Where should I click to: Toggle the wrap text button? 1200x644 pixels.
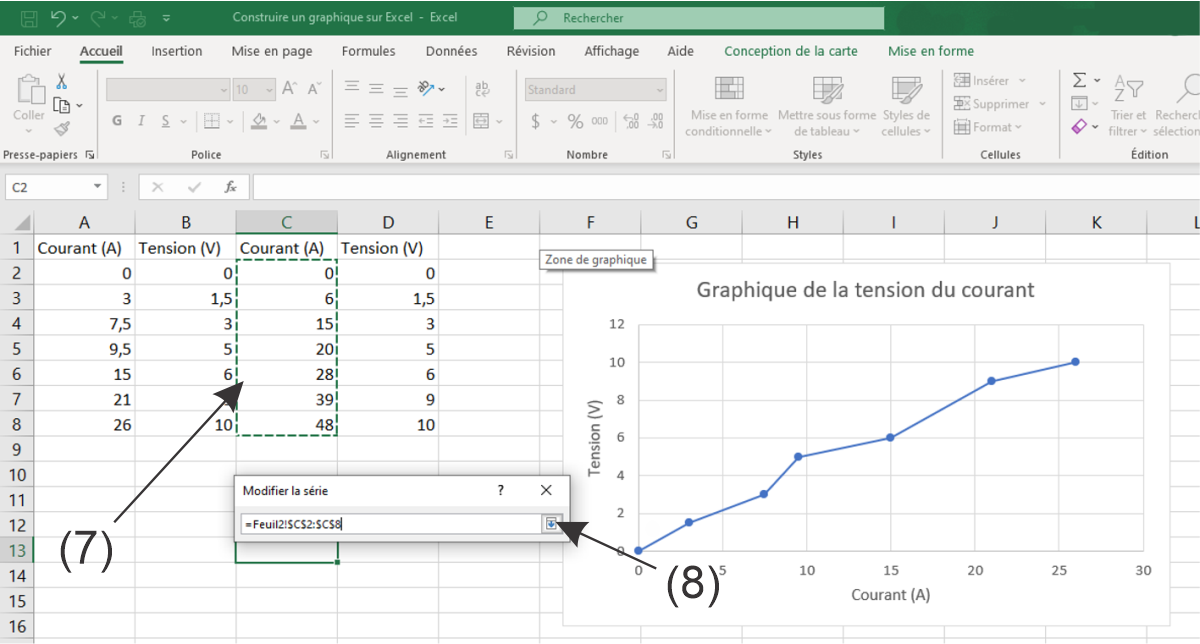tap(482, 89)
